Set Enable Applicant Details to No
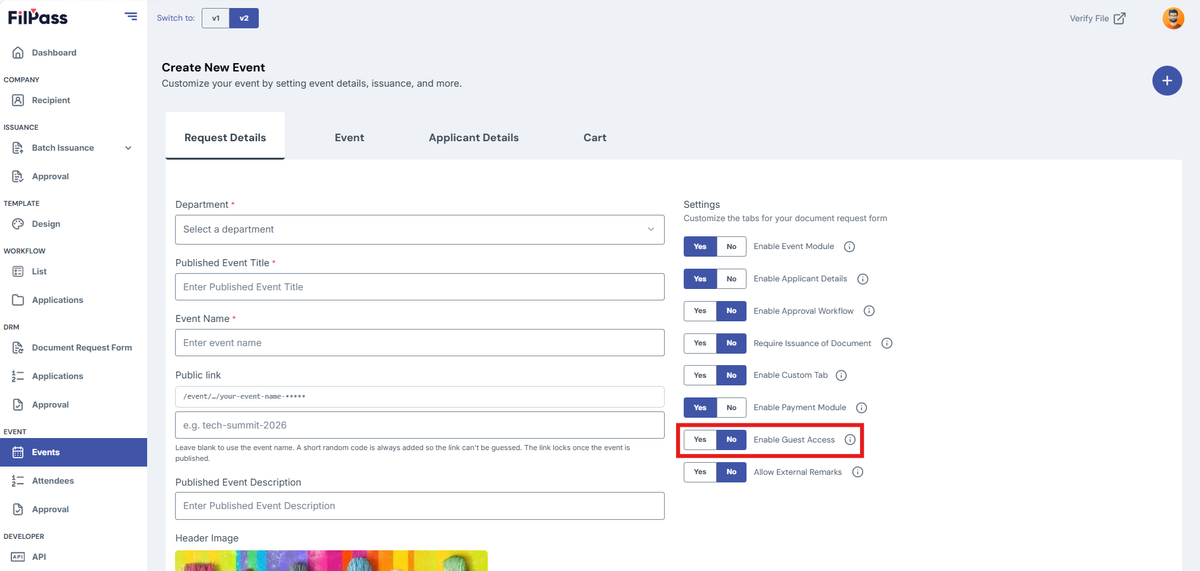 click(x=731, y=279)
